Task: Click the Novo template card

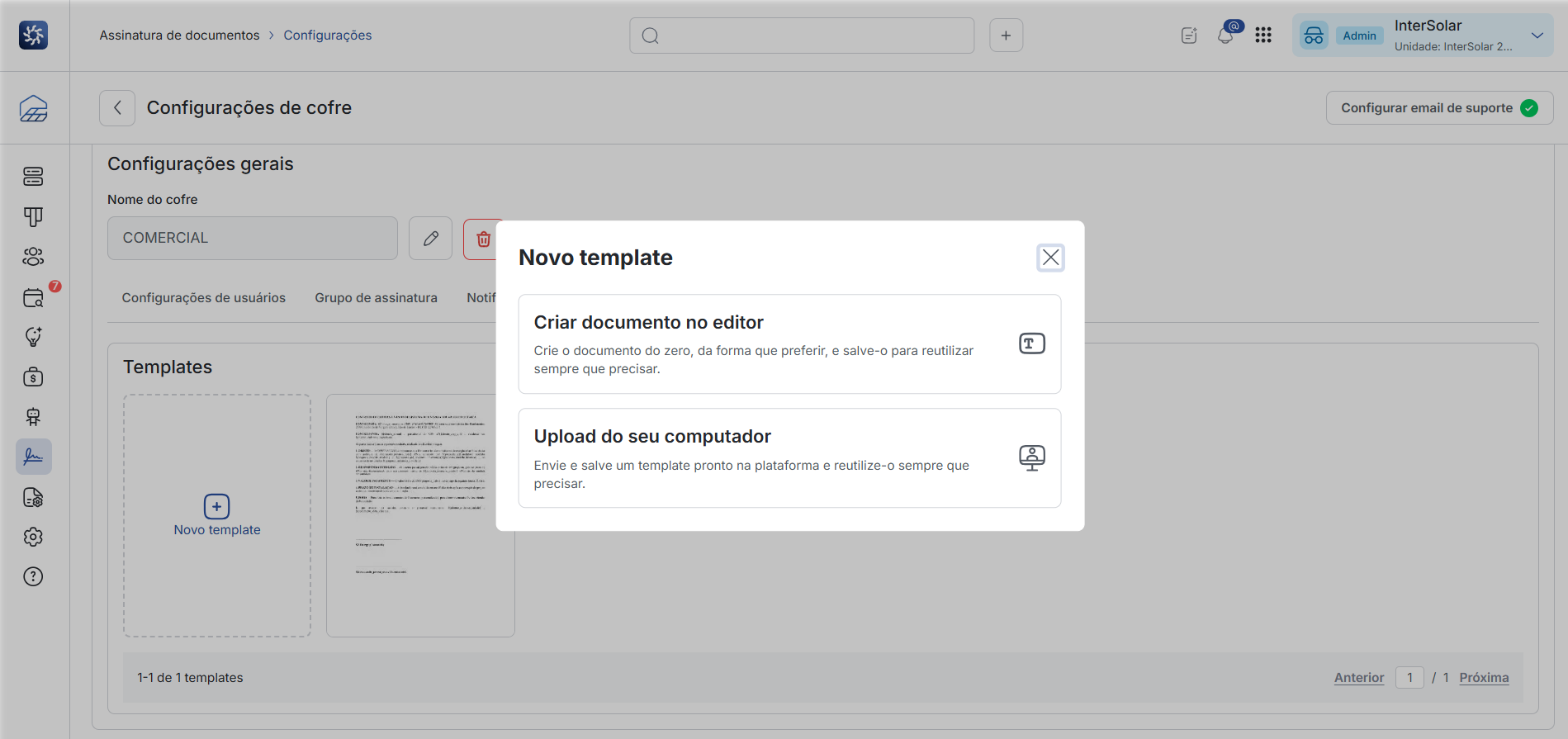Action: coord(217,516)
